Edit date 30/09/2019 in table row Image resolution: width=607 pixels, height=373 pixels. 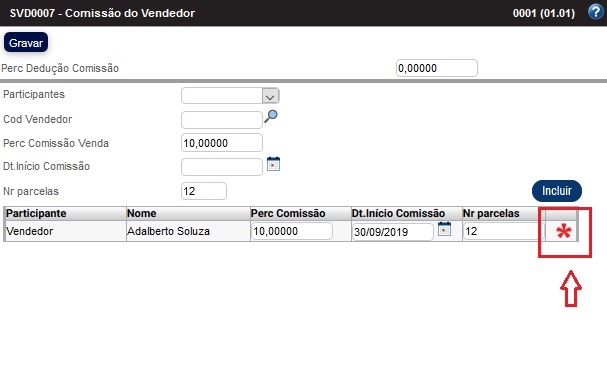tap(393, 232)
